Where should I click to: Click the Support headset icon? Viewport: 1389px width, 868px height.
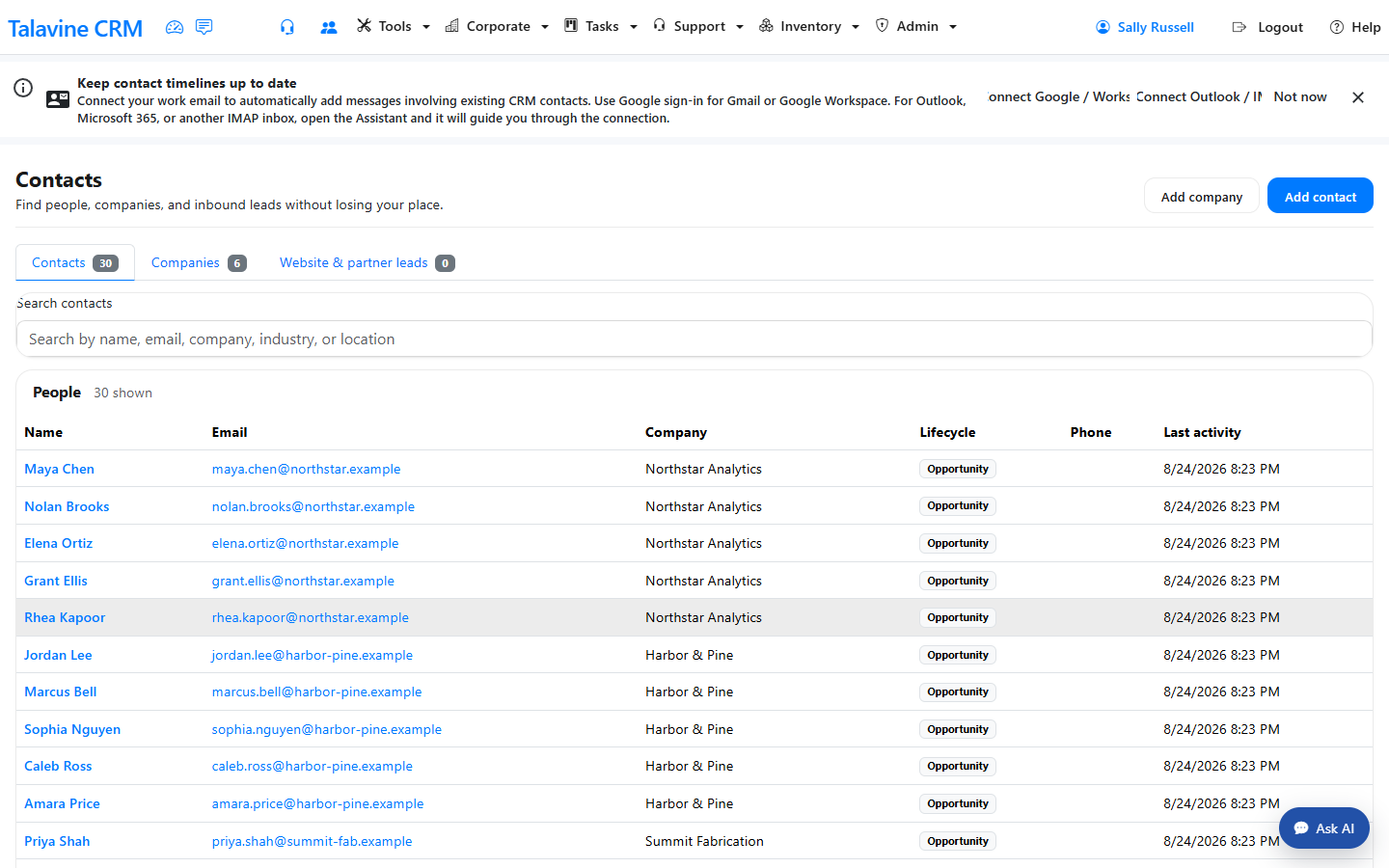pos(659,26)
